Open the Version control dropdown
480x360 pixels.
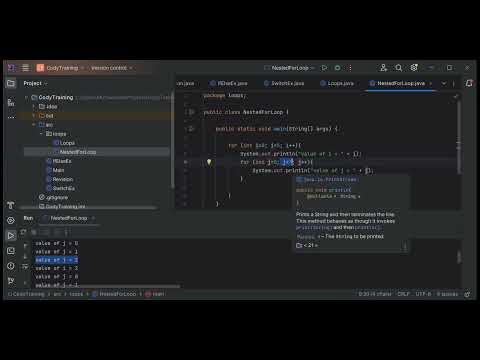point(112,68)
